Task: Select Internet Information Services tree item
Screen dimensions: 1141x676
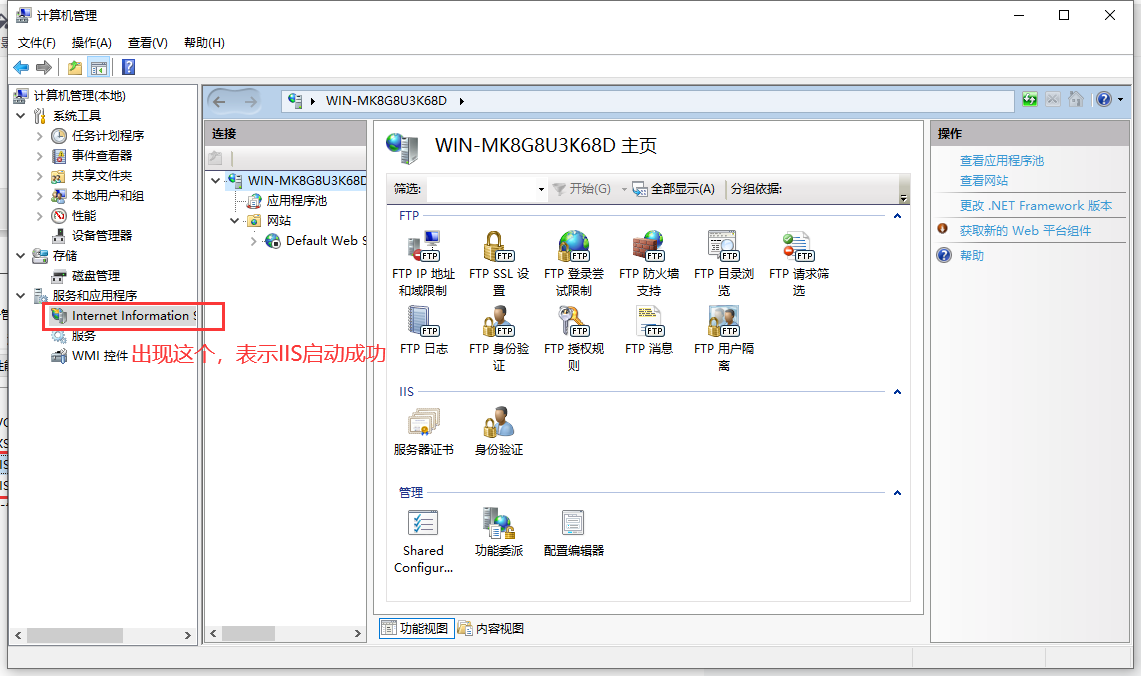Action: pyautogui.click(x=124, y=316)
